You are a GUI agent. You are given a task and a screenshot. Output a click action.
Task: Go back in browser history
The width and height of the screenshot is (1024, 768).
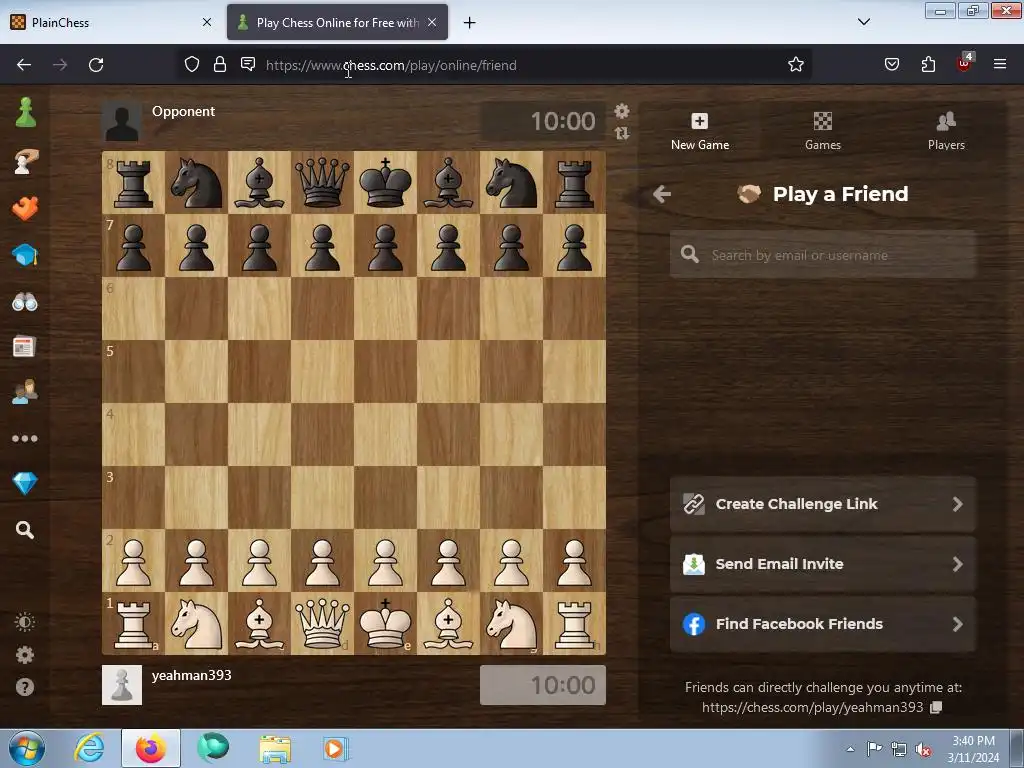[24, 65]
